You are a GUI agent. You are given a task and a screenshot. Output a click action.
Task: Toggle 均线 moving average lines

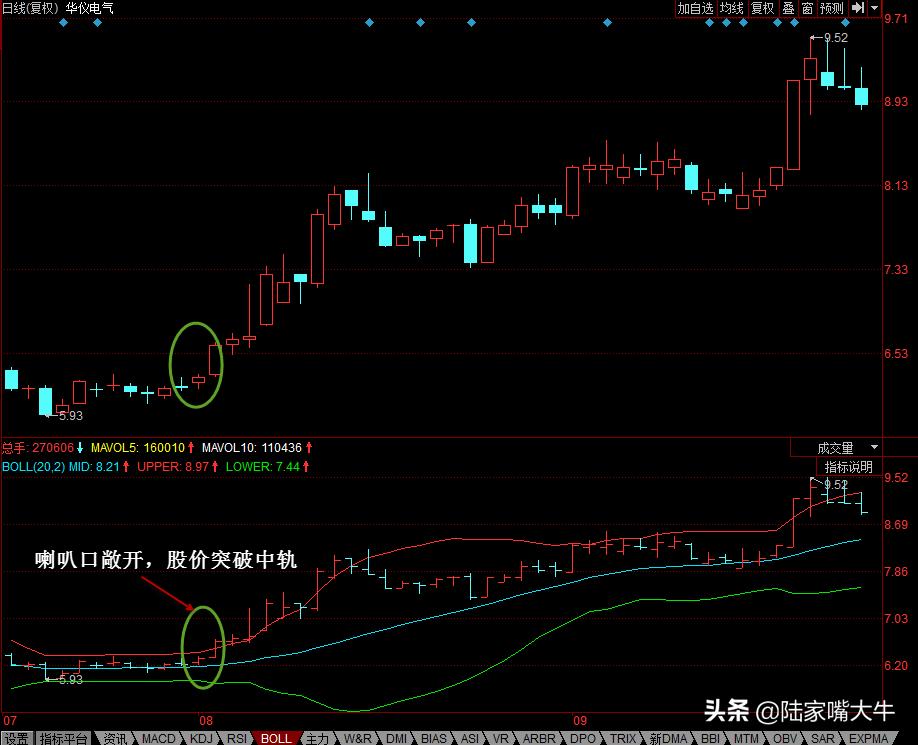pos(731,8)
